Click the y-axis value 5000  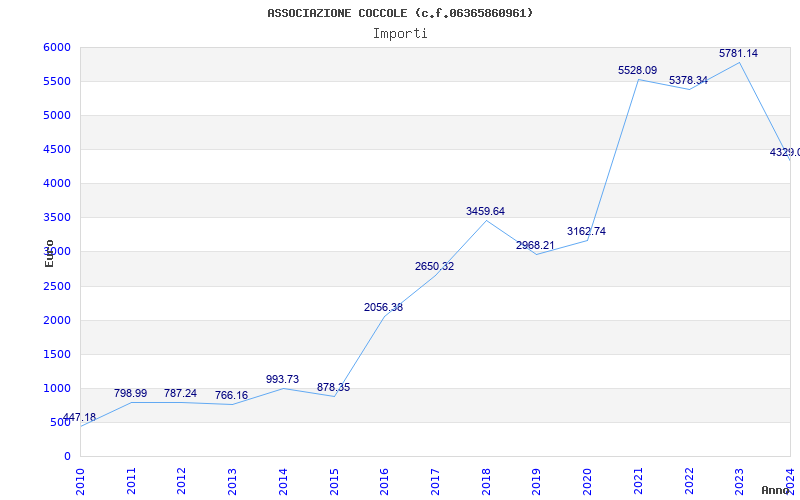pos(57,115)
